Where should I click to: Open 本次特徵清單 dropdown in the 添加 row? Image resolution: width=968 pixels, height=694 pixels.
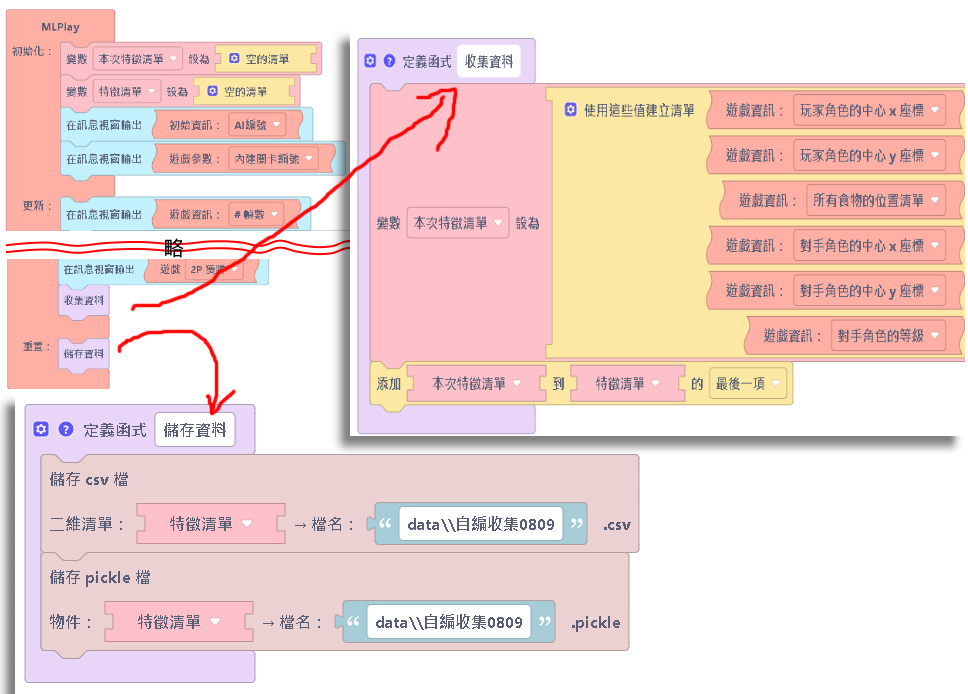[x=476, y=383]
